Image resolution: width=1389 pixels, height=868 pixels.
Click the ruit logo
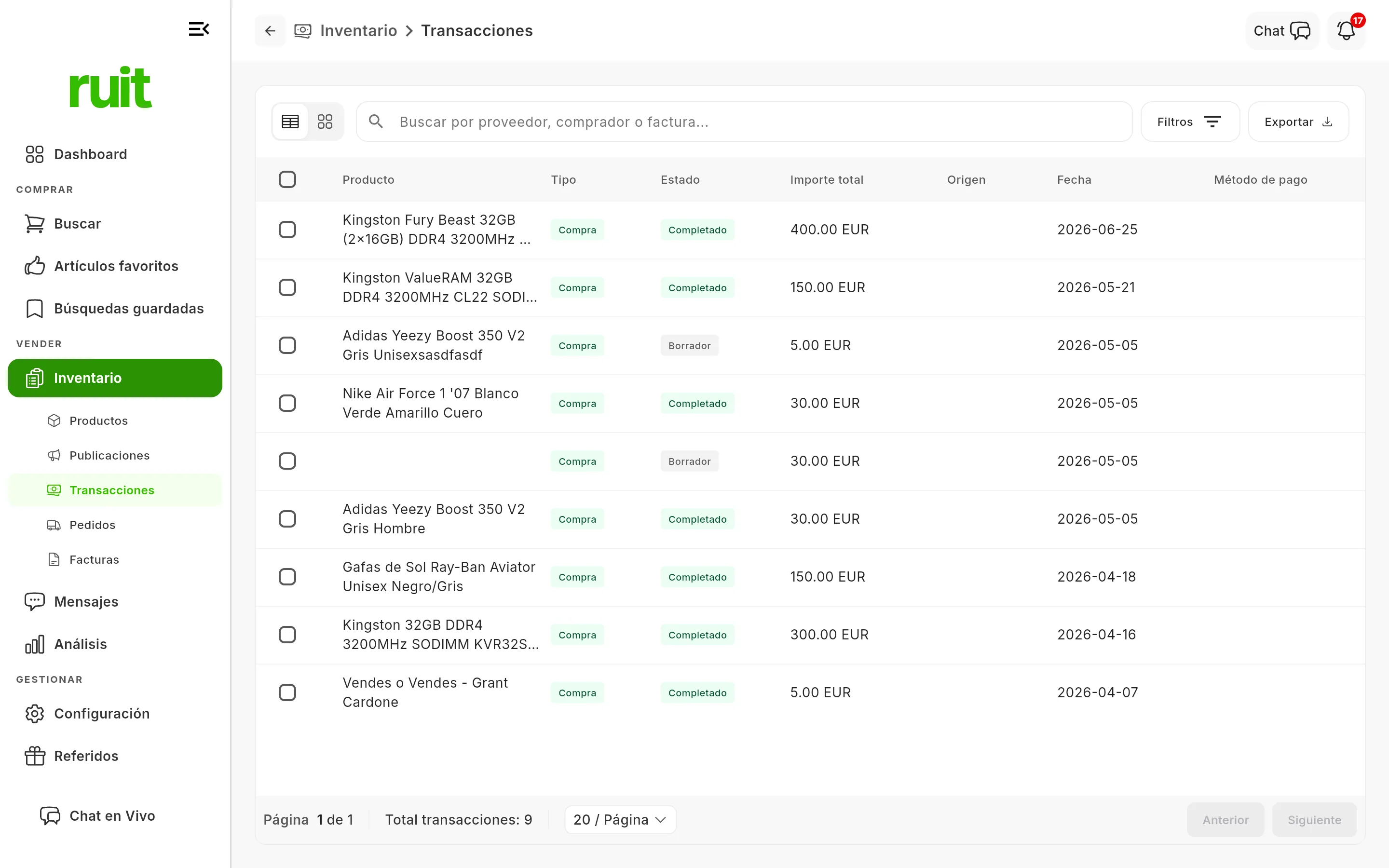tap(111, 87)
